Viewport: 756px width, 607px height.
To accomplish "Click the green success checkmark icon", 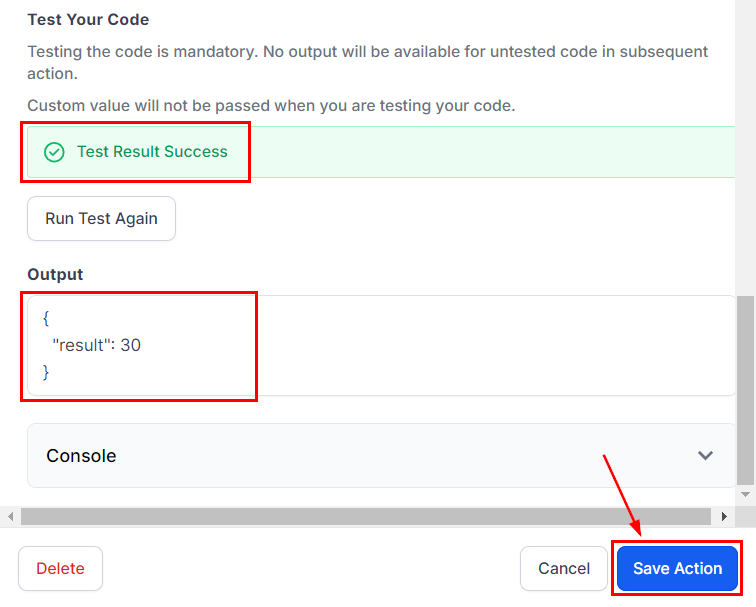I will (54, 152).
